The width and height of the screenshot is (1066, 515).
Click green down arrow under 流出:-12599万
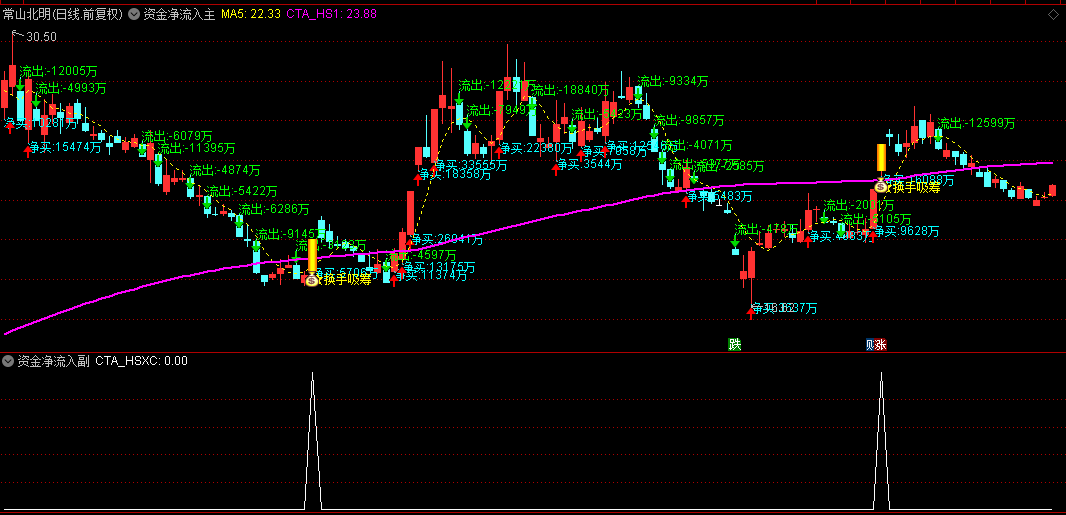click(938, 135)
